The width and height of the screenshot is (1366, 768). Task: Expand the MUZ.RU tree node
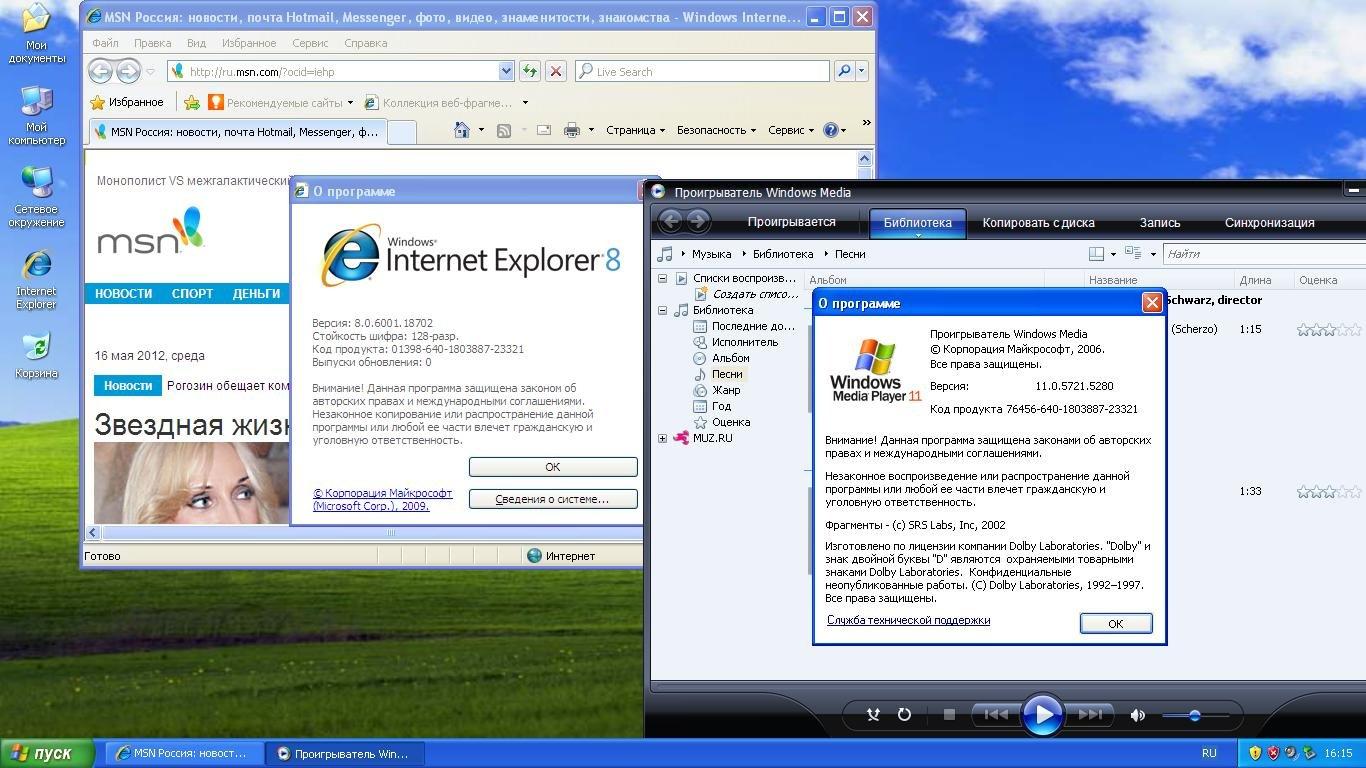pyautogui.click(x=662, y=438)
